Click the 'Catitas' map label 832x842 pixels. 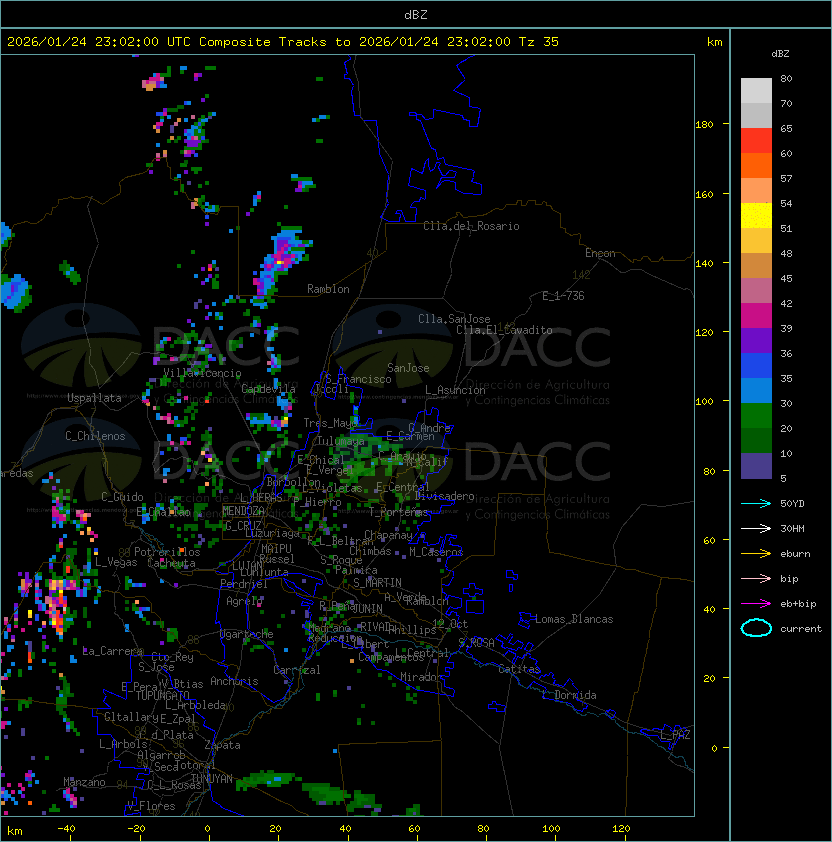coord(519,669)
